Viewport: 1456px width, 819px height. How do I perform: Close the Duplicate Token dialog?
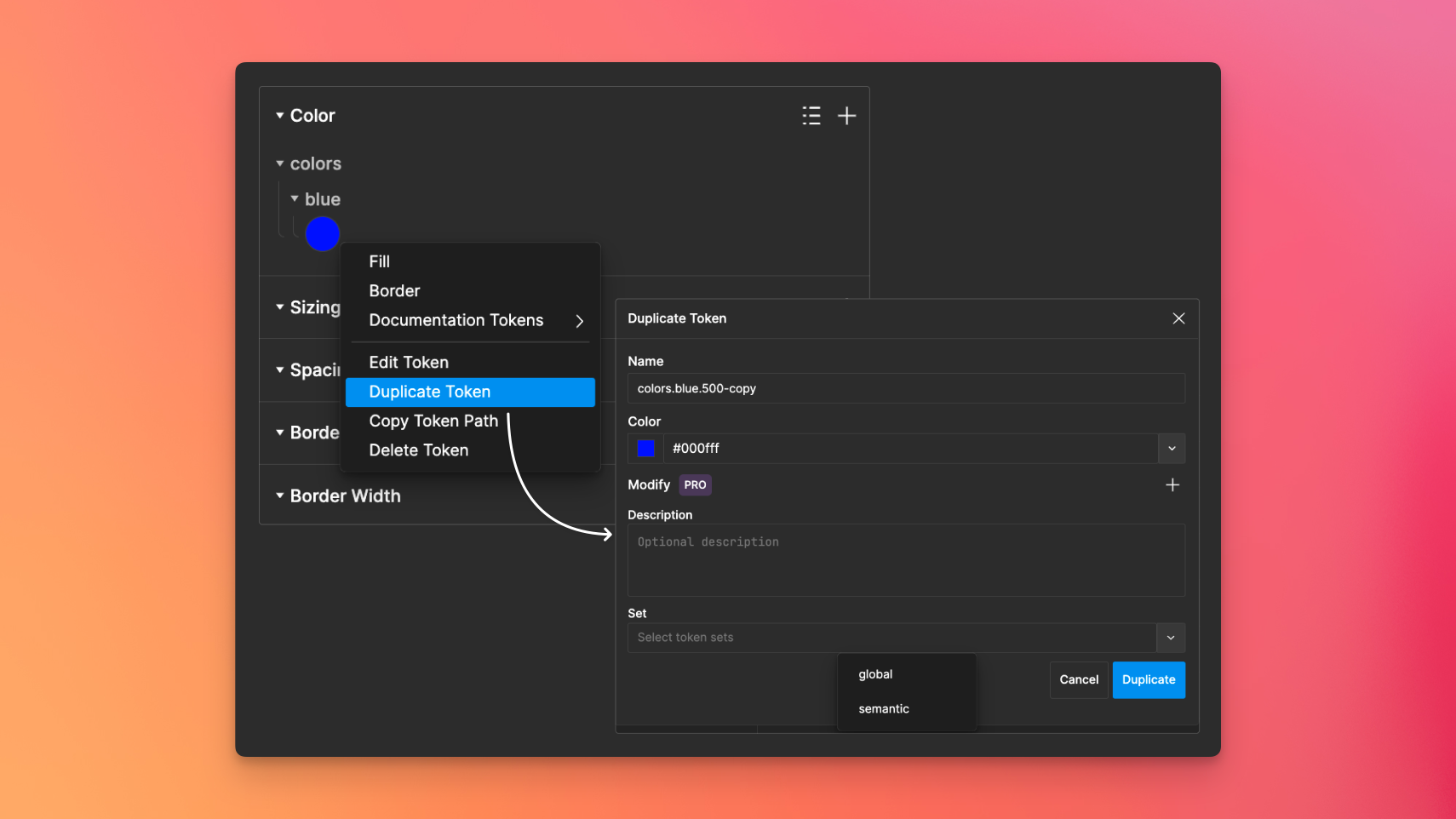point(1178,318)
